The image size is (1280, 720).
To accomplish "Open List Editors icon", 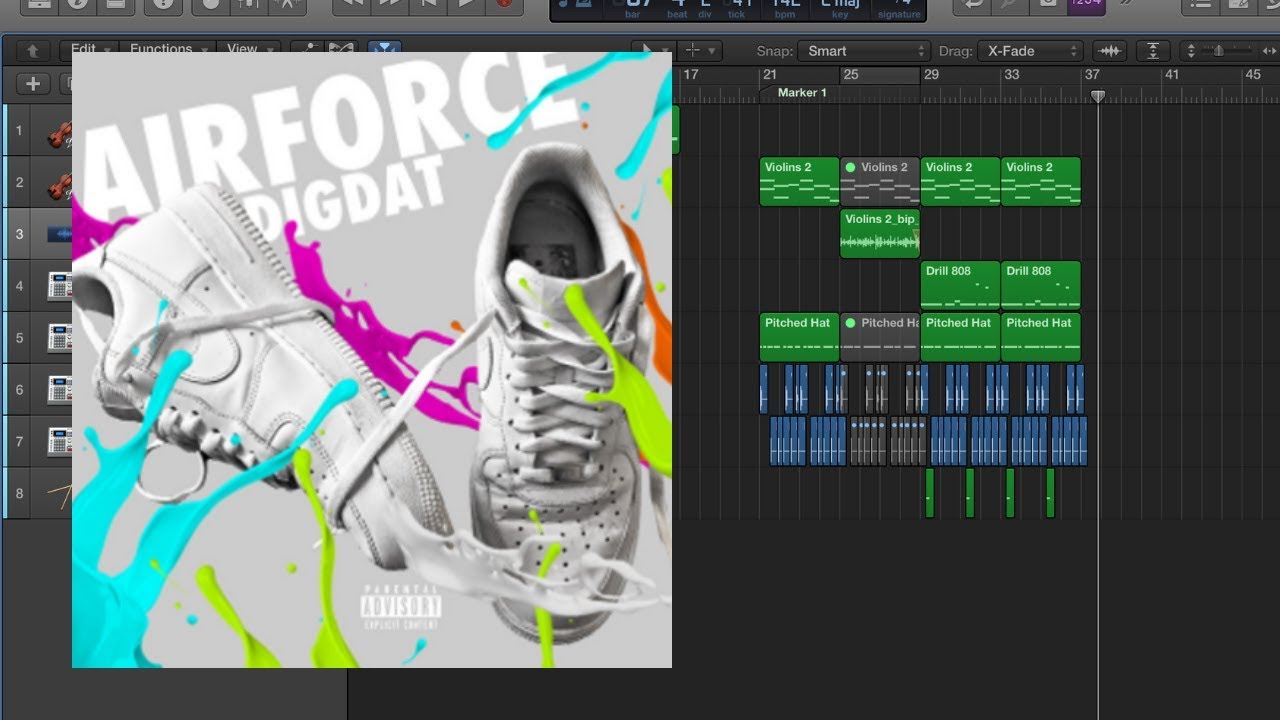I will coord(1199,5).
